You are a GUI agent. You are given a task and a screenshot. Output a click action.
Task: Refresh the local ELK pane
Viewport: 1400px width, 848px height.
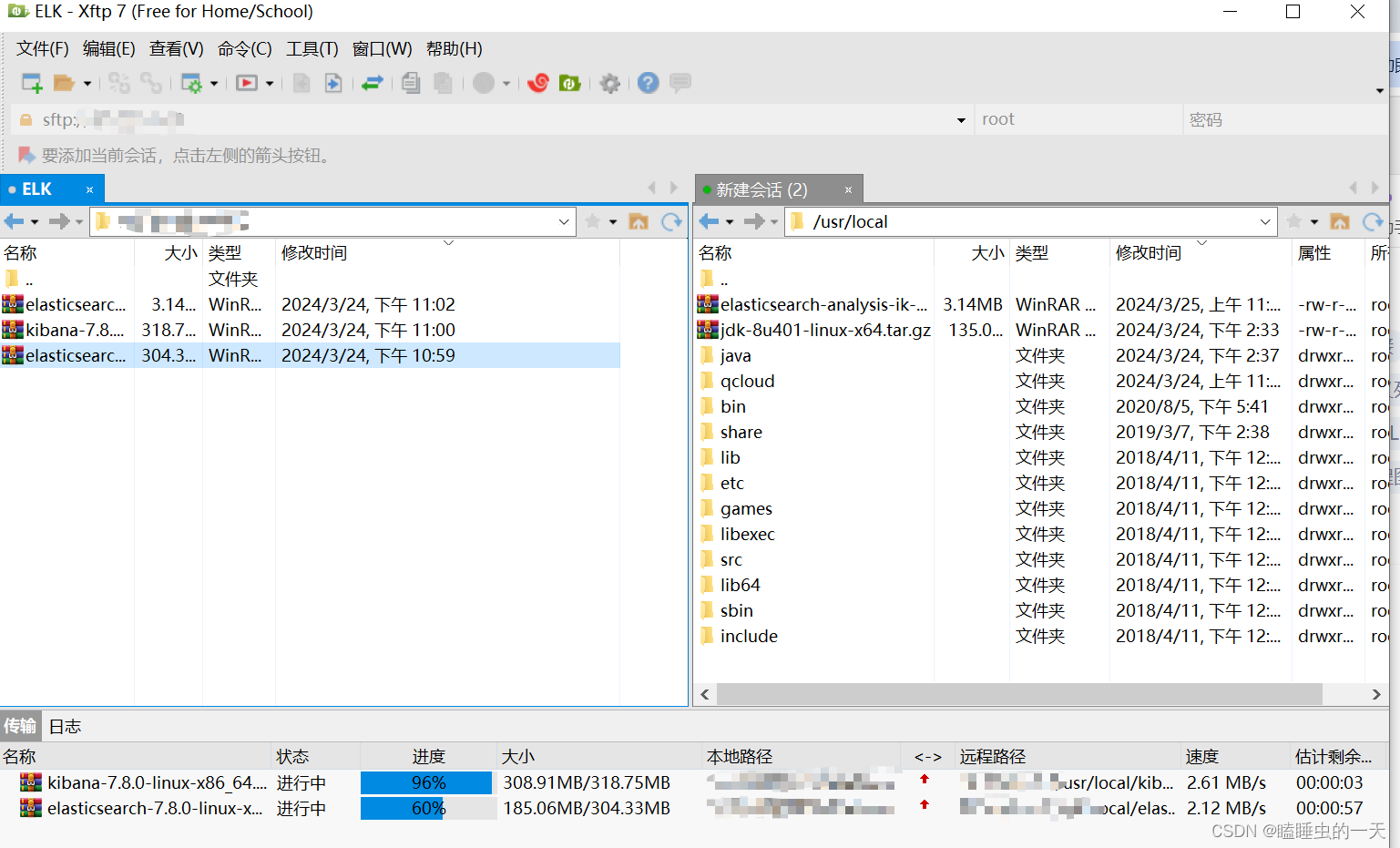(x=671, y=221)
